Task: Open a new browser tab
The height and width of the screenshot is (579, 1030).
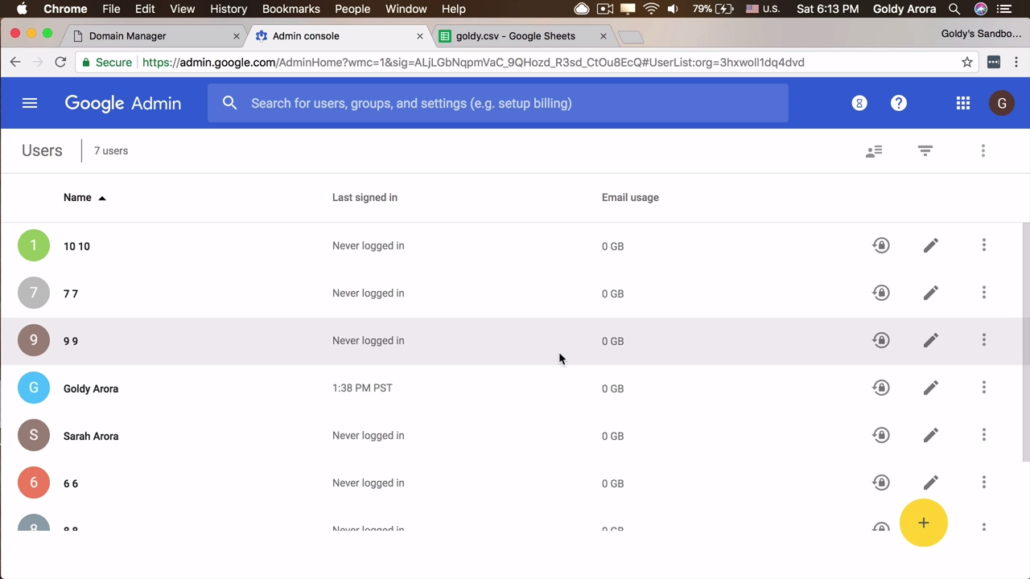Action: tap(631, 37)
